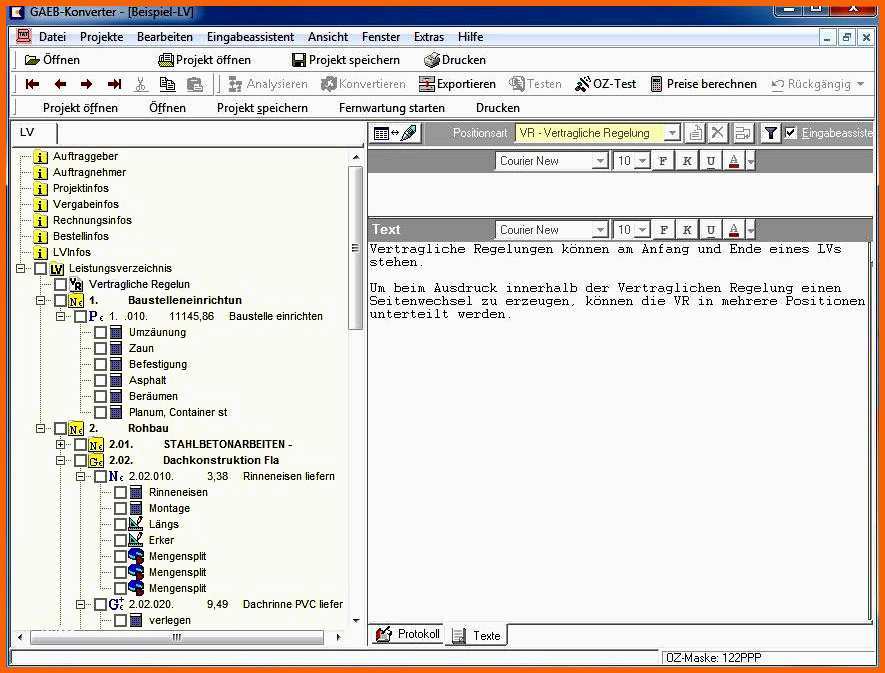The width and height of the screenshot is (885, 673).
Task: Check Vertragliche Regelun checkbox
Action: click(60, 285)
